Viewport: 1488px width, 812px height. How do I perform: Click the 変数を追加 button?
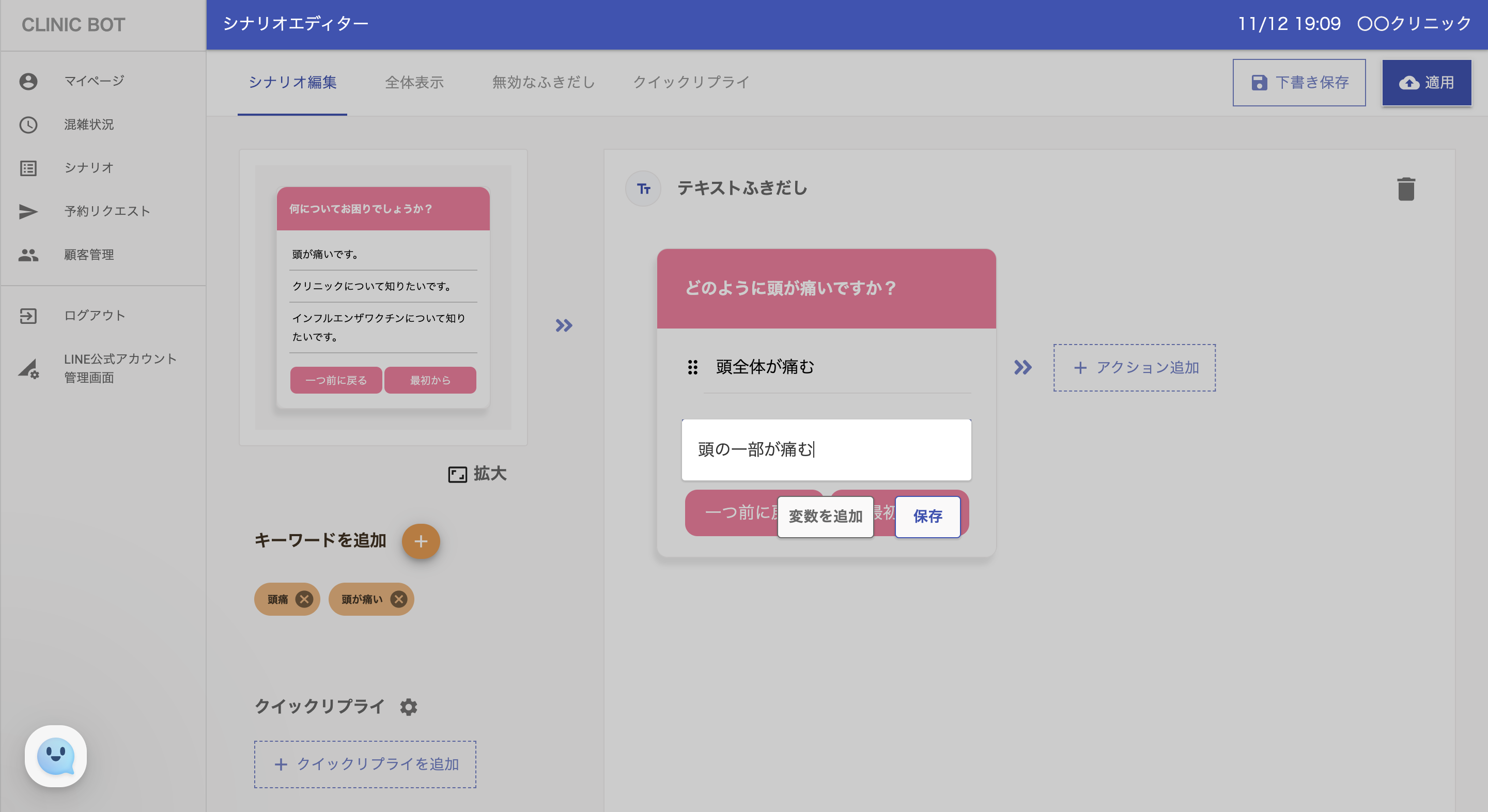point(825,517)
